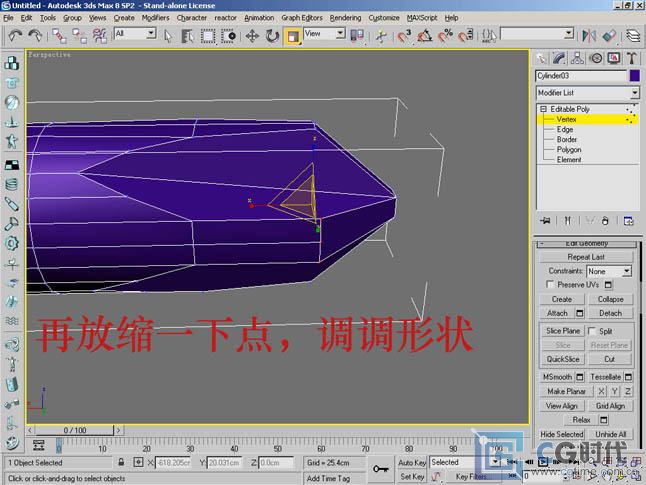This screenshot has width=646, height=485.
Task: Select the Select and Link tool
Action: [x=59, y=36]
